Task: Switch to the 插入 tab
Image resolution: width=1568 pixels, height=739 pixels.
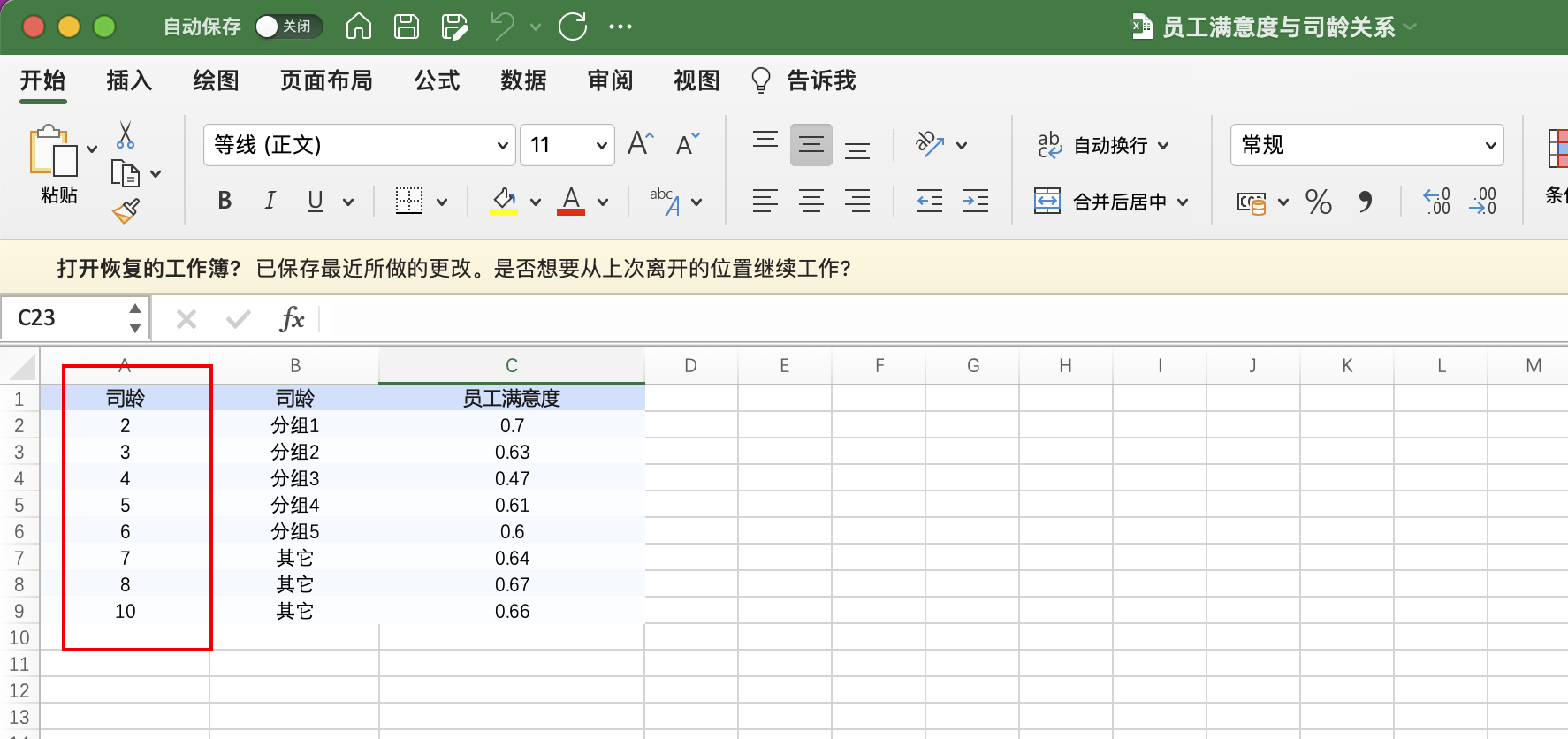Action: (x=129, y=80)
